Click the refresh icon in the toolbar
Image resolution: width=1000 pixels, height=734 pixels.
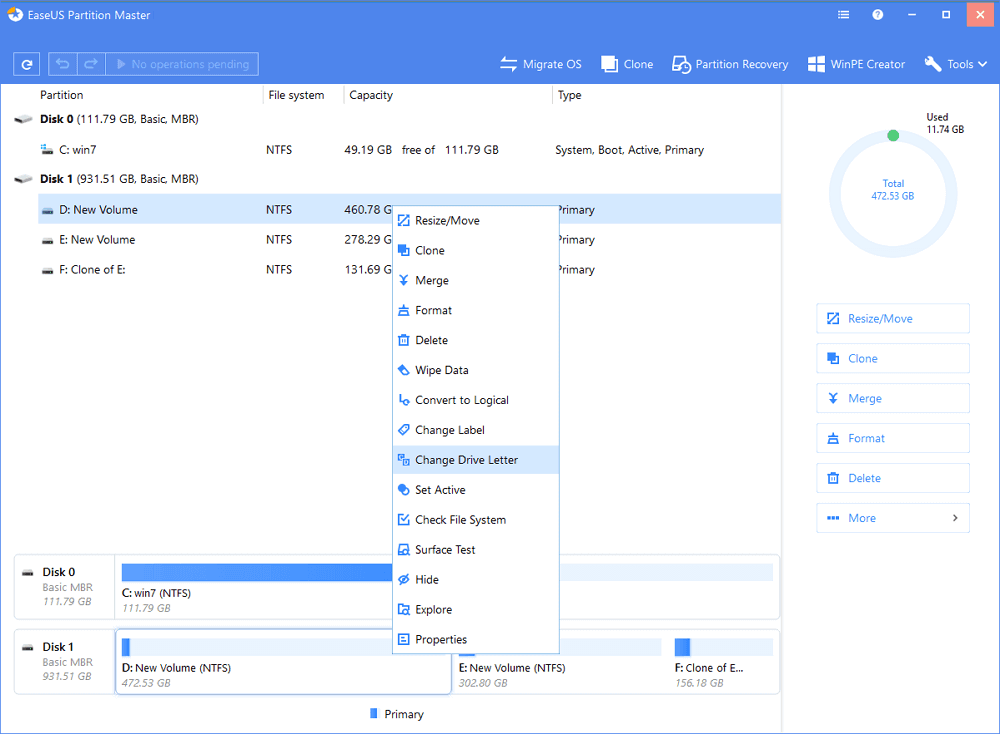coord(26,64)
